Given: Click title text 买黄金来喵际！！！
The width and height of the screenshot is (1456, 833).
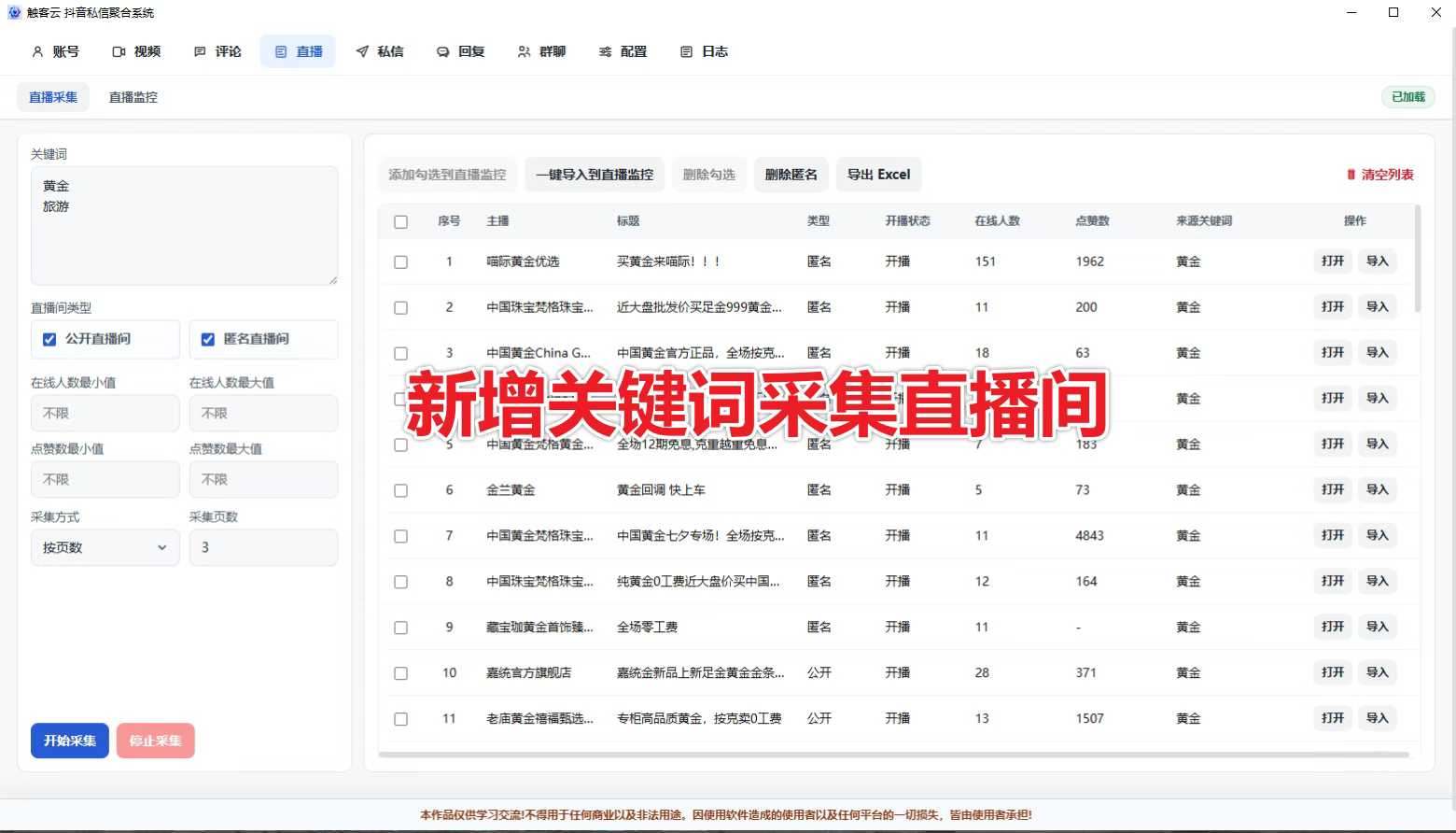Looking at the screenshot, I should 668,261.
